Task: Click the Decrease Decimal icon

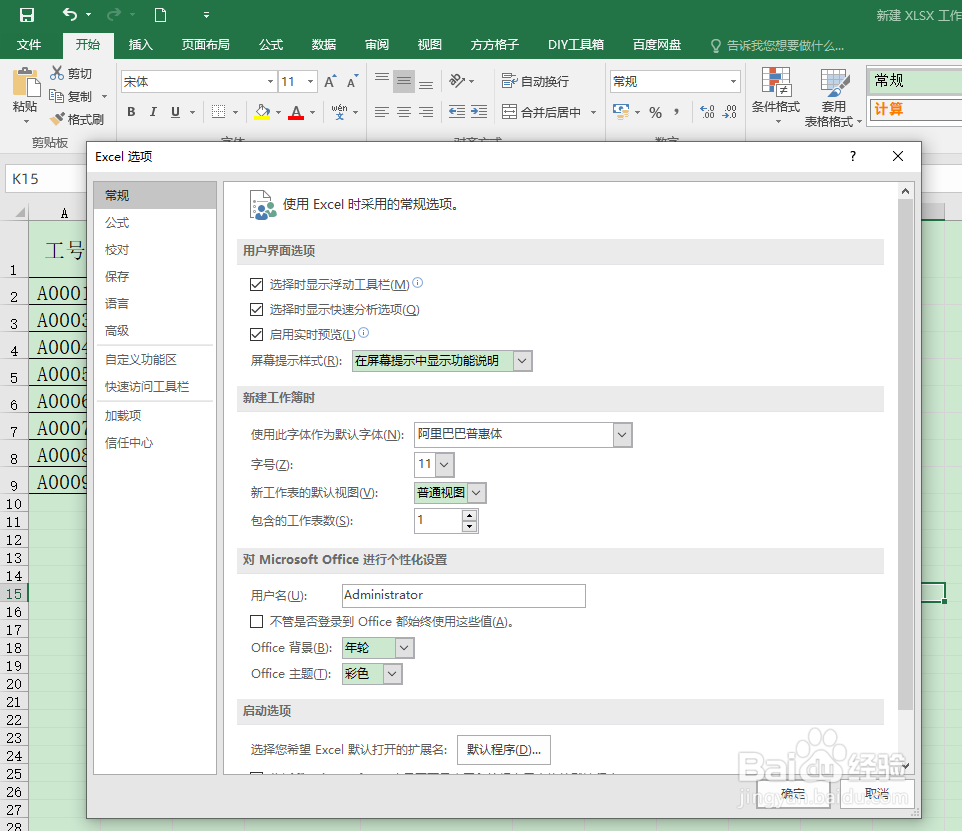Action: click(729, 112)
